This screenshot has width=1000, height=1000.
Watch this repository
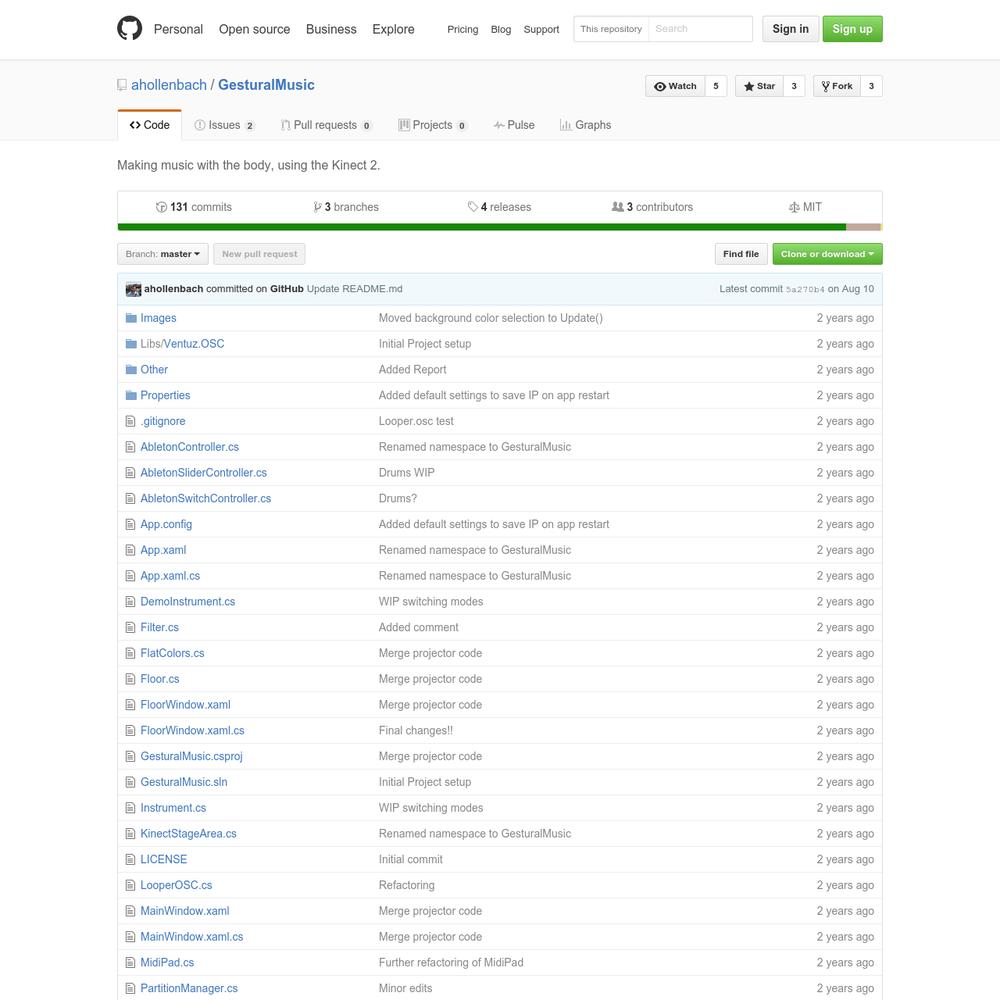tap(675, 86)
